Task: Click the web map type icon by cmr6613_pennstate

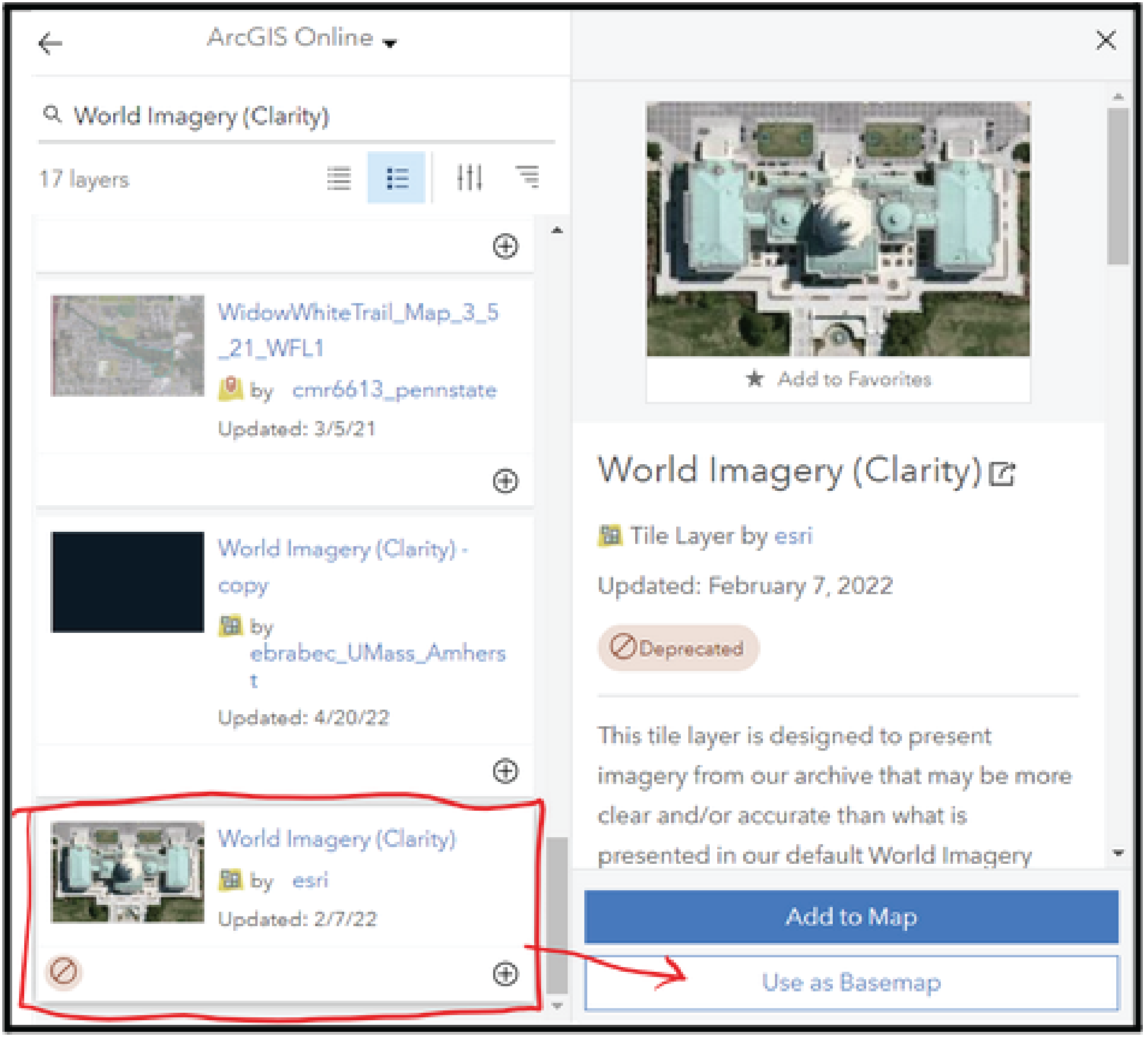Action: point(230,389)
